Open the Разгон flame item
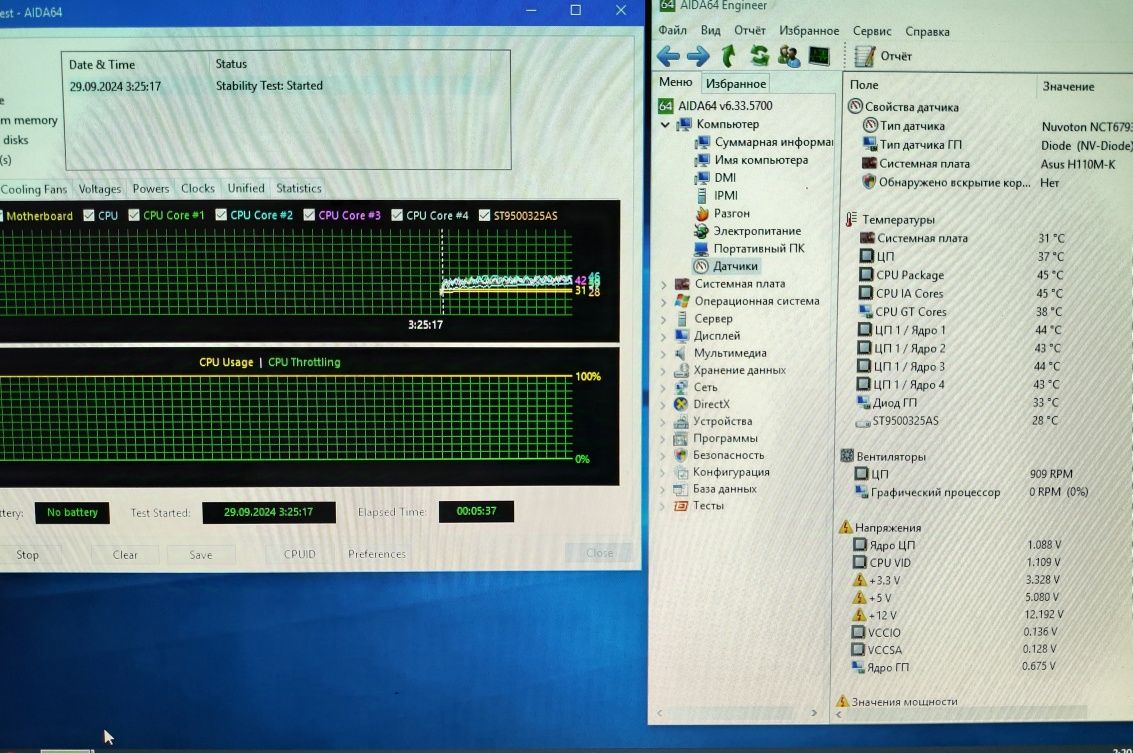Image resolution: width=1133 pixels, height=753 pixels. tap(723, 213)
